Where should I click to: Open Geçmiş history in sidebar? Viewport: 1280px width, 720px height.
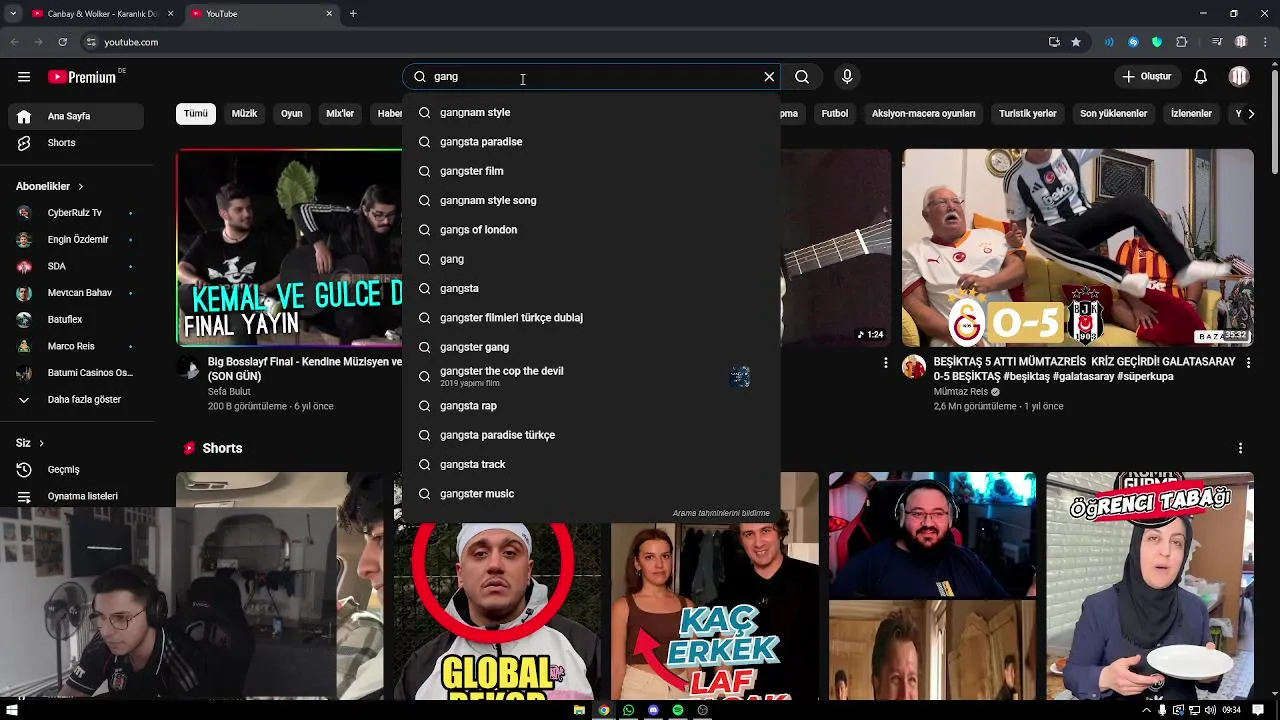(x=78, y=470)
